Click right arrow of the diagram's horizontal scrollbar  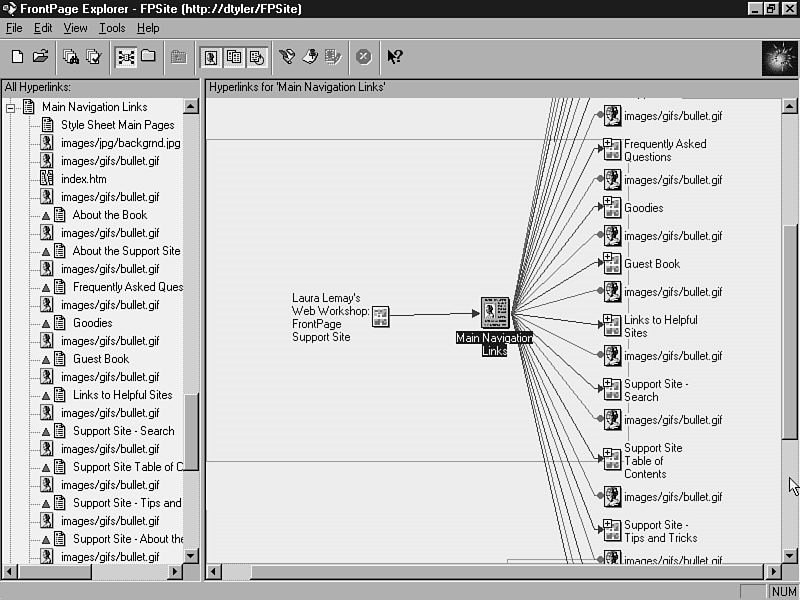click(772, 572)
